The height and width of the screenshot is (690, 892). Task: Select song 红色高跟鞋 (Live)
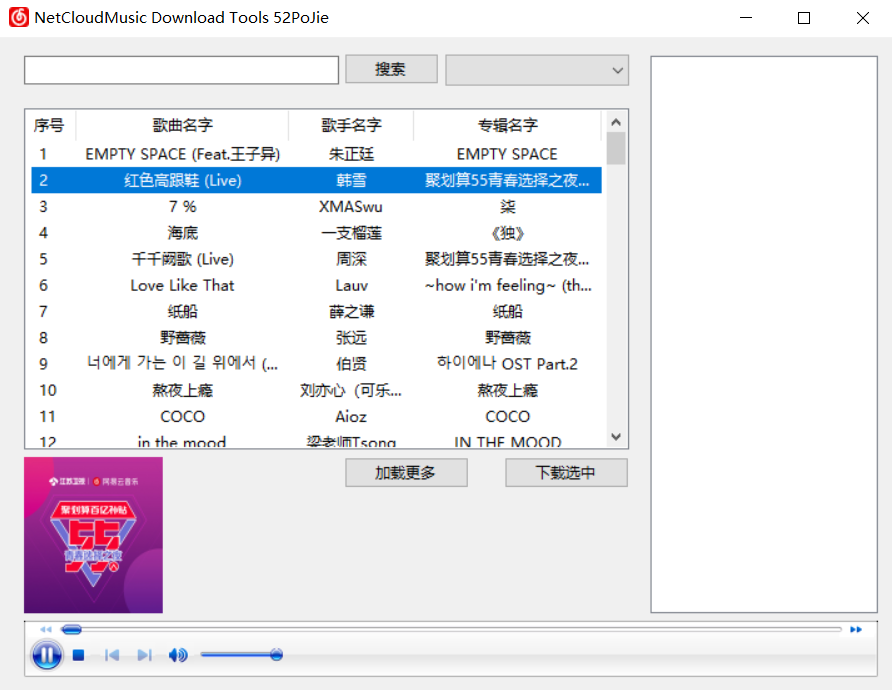click(183, 180)
